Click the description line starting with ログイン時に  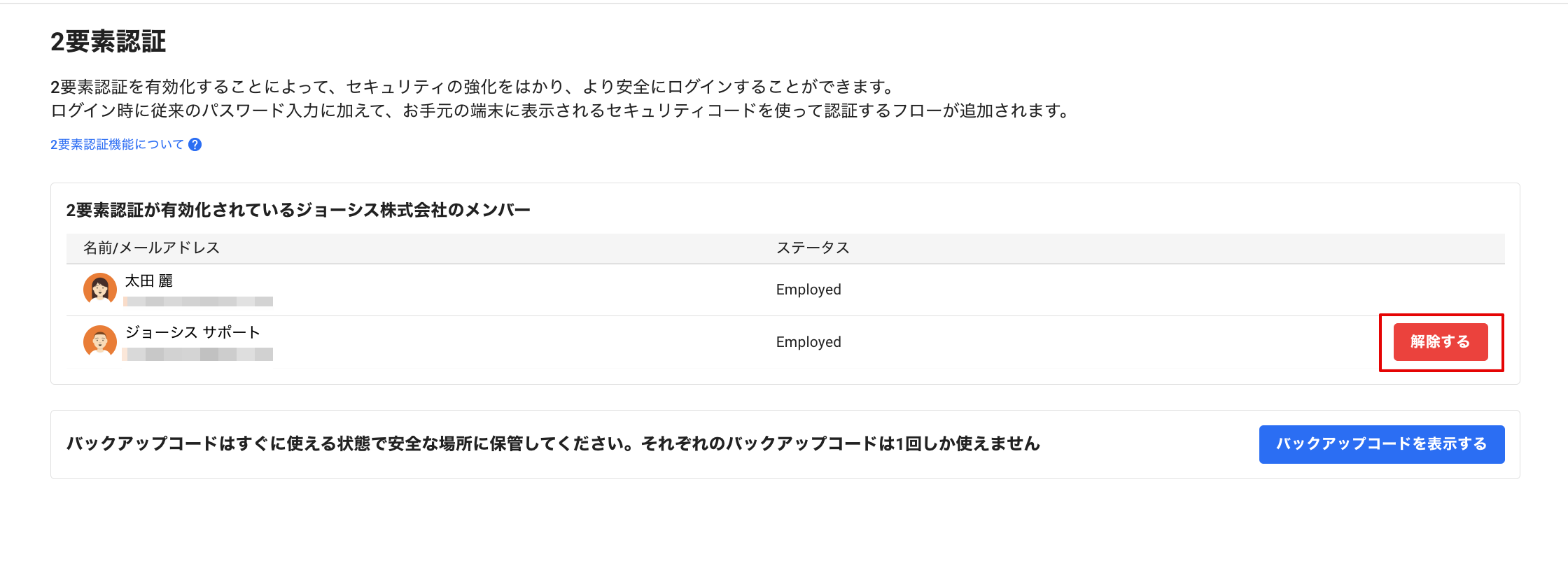tap(560, 111)
